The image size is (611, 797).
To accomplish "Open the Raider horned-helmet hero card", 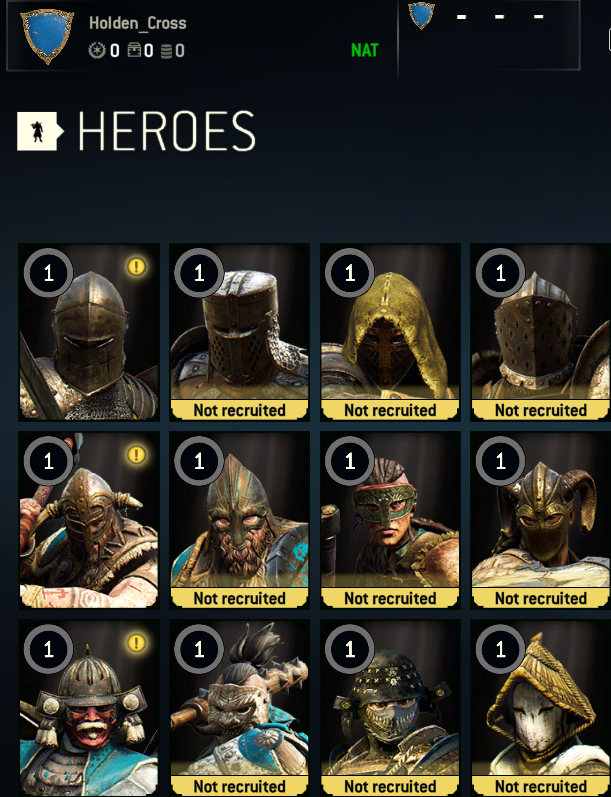I will click(89, 520).
